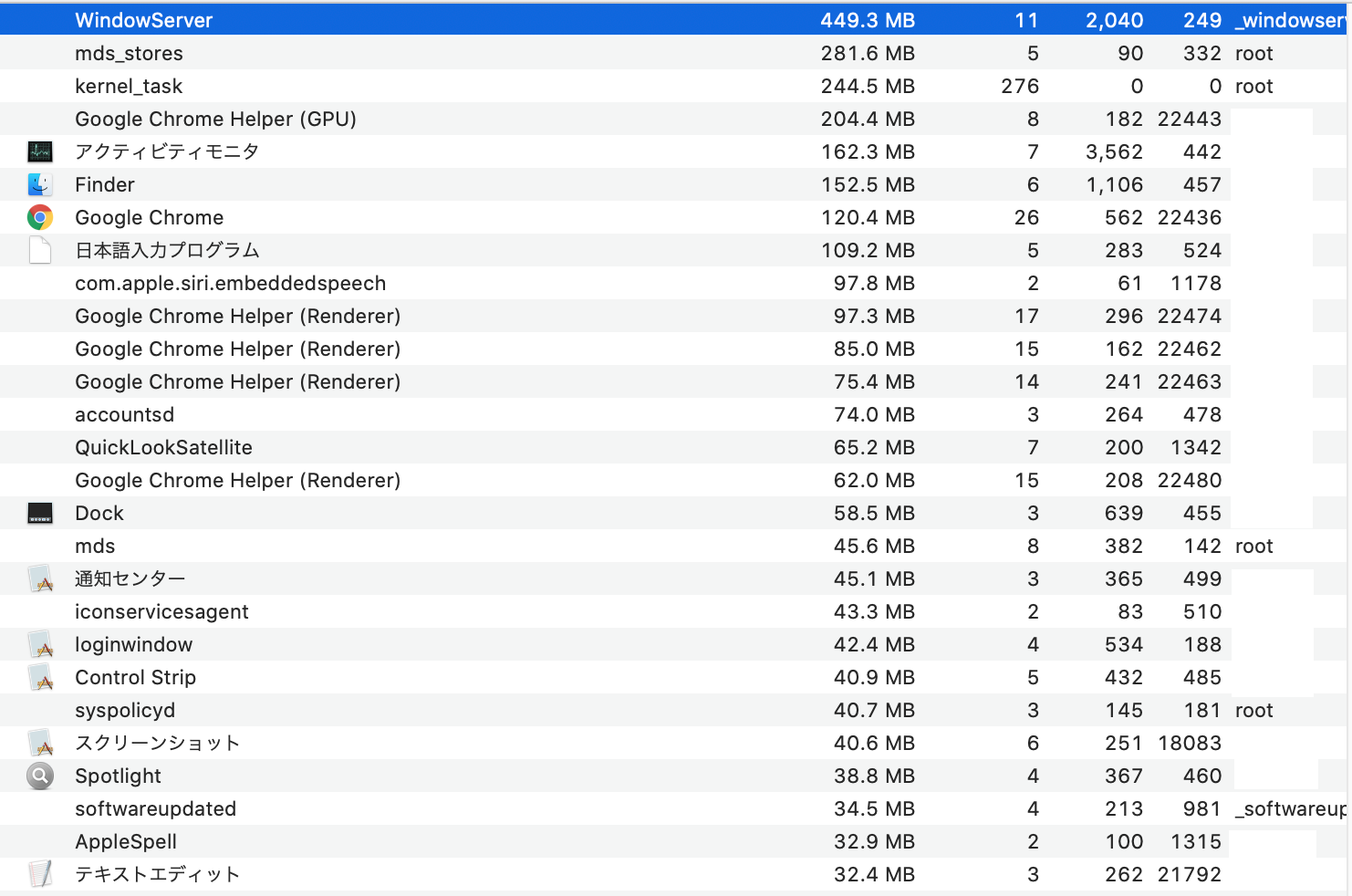Click the thread count 276

(x=1020, y=86)
